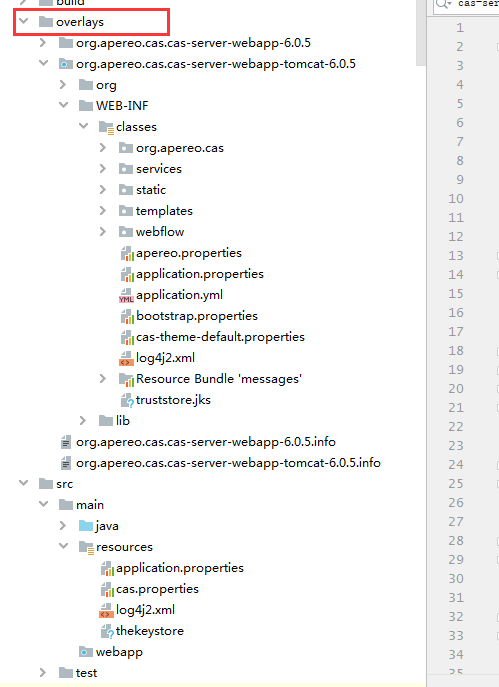Click the static folder icon

coord(126,189)
